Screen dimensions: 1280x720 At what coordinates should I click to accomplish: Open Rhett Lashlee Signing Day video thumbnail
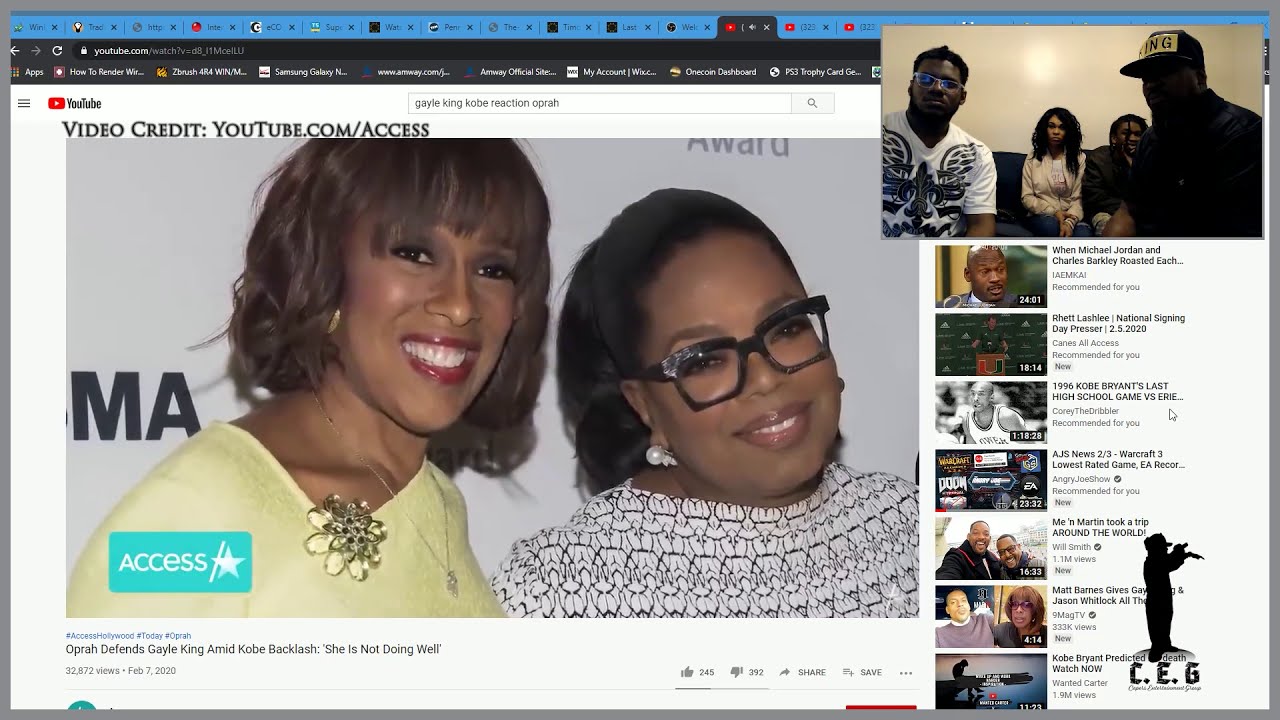point(991,344)
